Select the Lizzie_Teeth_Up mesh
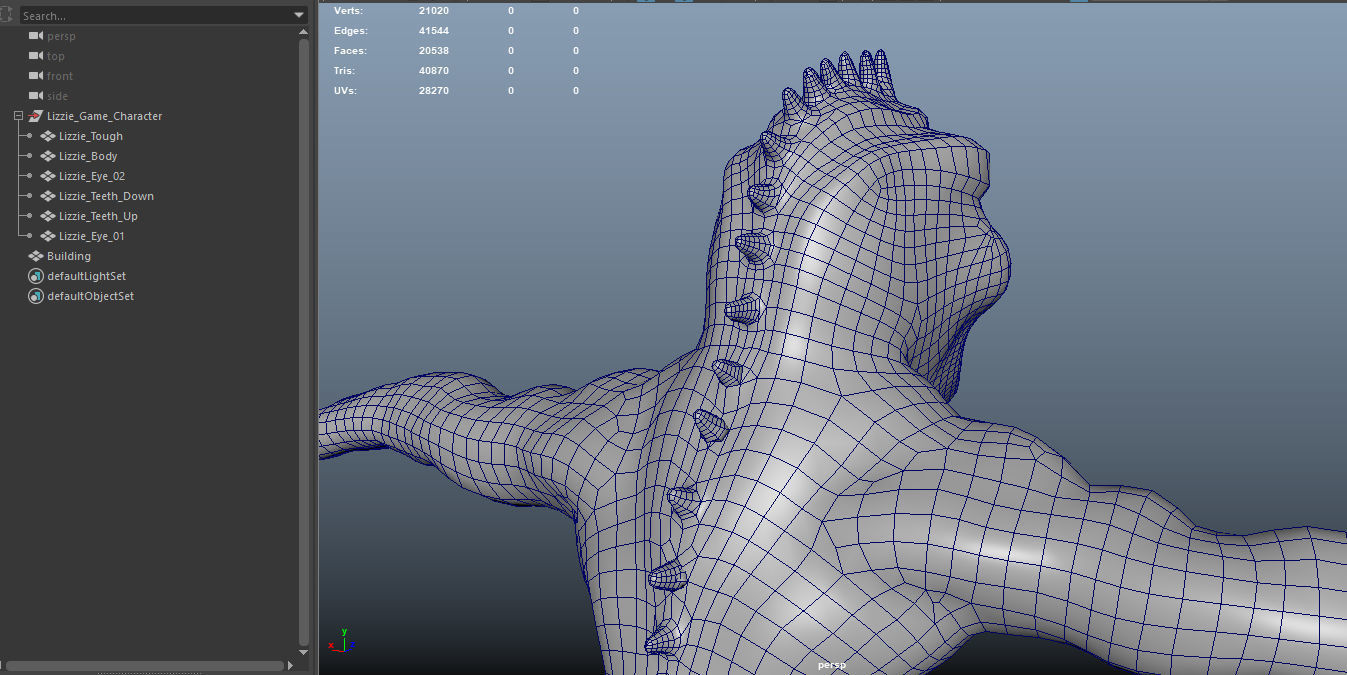 (x=98, y=216)
